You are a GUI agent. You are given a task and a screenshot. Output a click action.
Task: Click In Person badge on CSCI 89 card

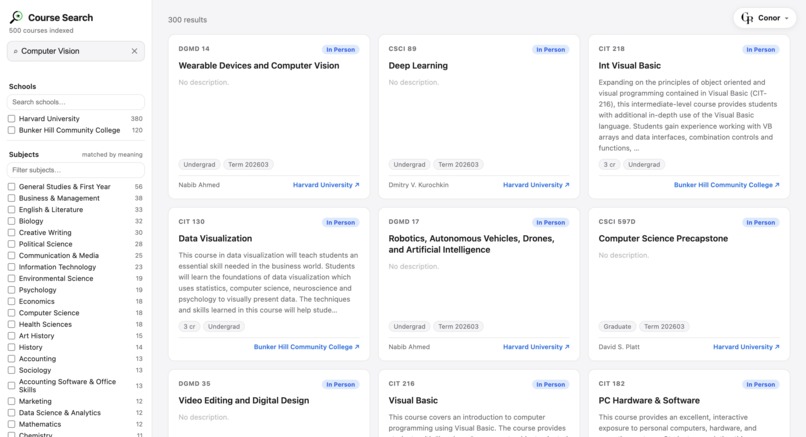551,49
